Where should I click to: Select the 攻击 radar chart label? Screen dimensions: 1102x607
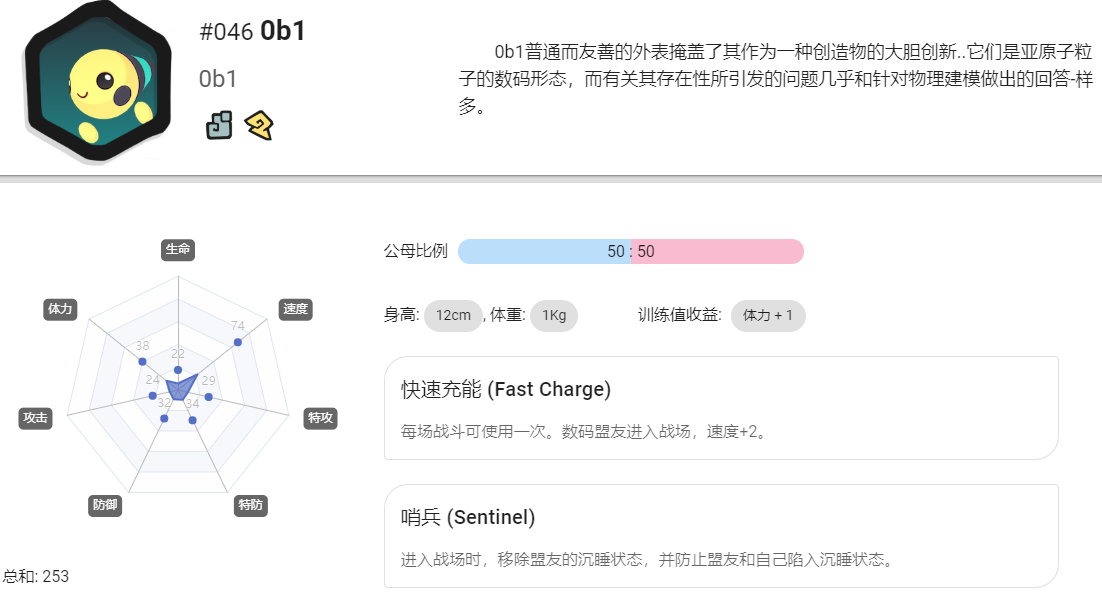pos(35,418)
